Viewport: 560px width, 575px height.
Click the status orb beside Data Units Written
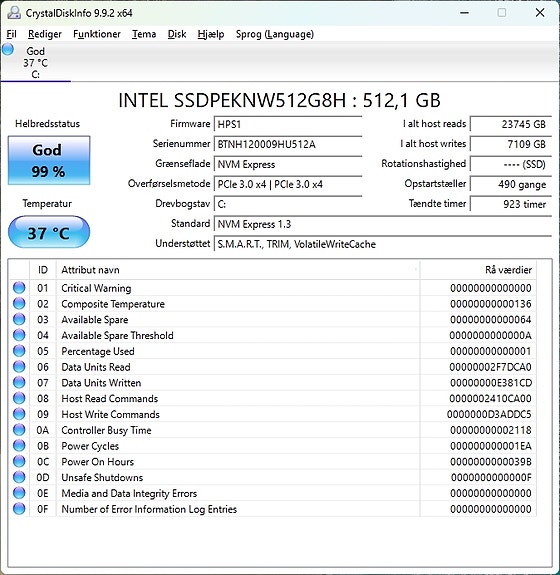(19, 382)
